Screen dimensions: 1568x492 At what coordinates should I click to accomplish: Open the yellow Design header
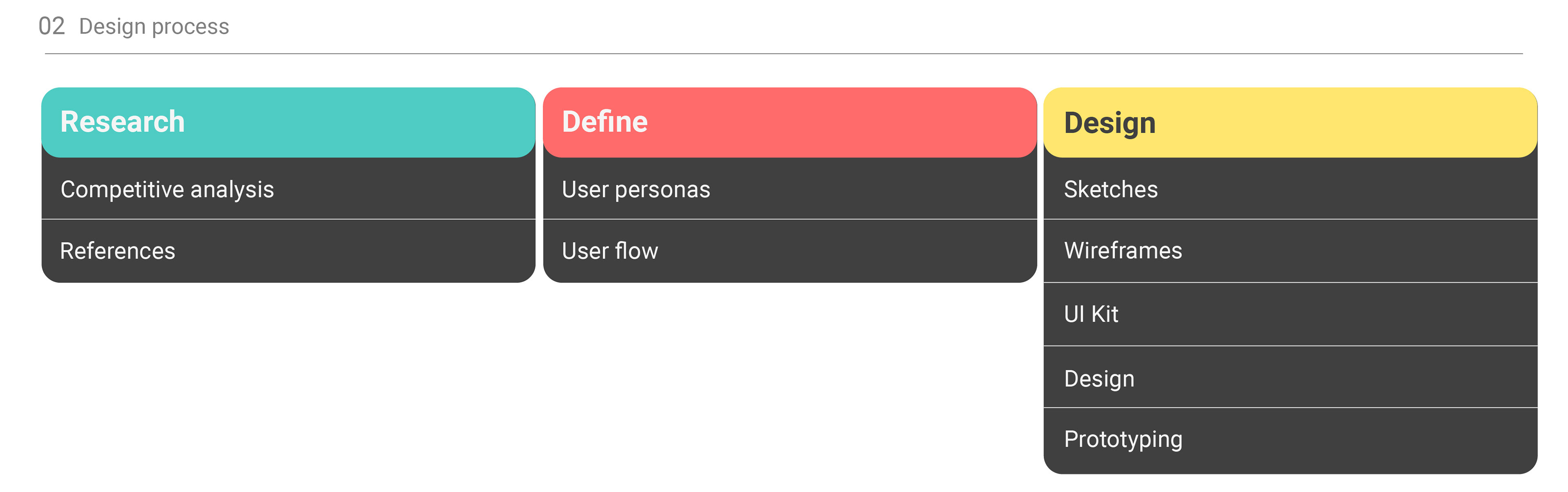[1290, 122]
